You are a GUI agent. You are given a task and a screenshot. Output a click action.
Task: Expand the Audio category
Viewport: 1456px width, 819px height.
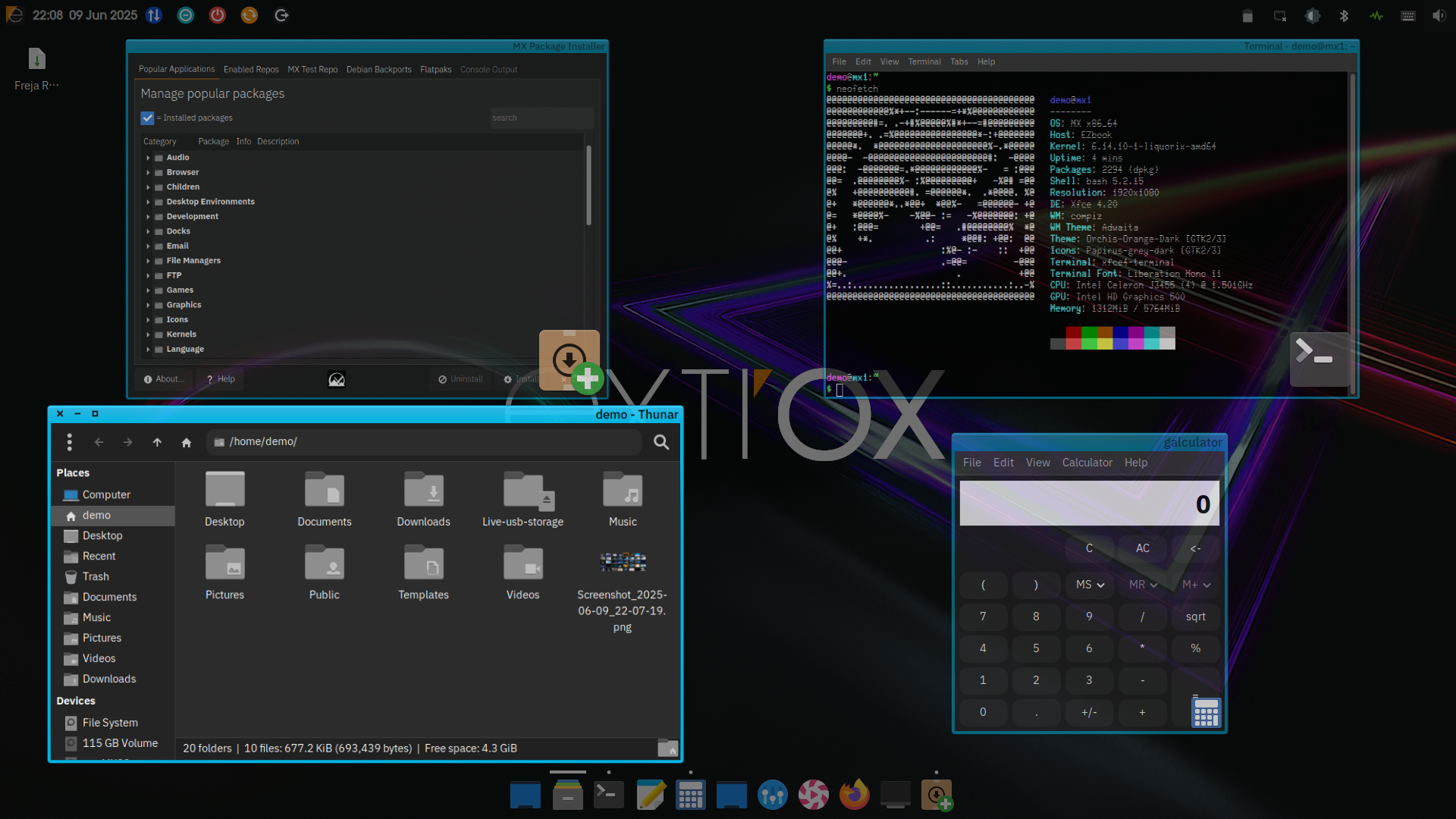click(x=148, y=158)
